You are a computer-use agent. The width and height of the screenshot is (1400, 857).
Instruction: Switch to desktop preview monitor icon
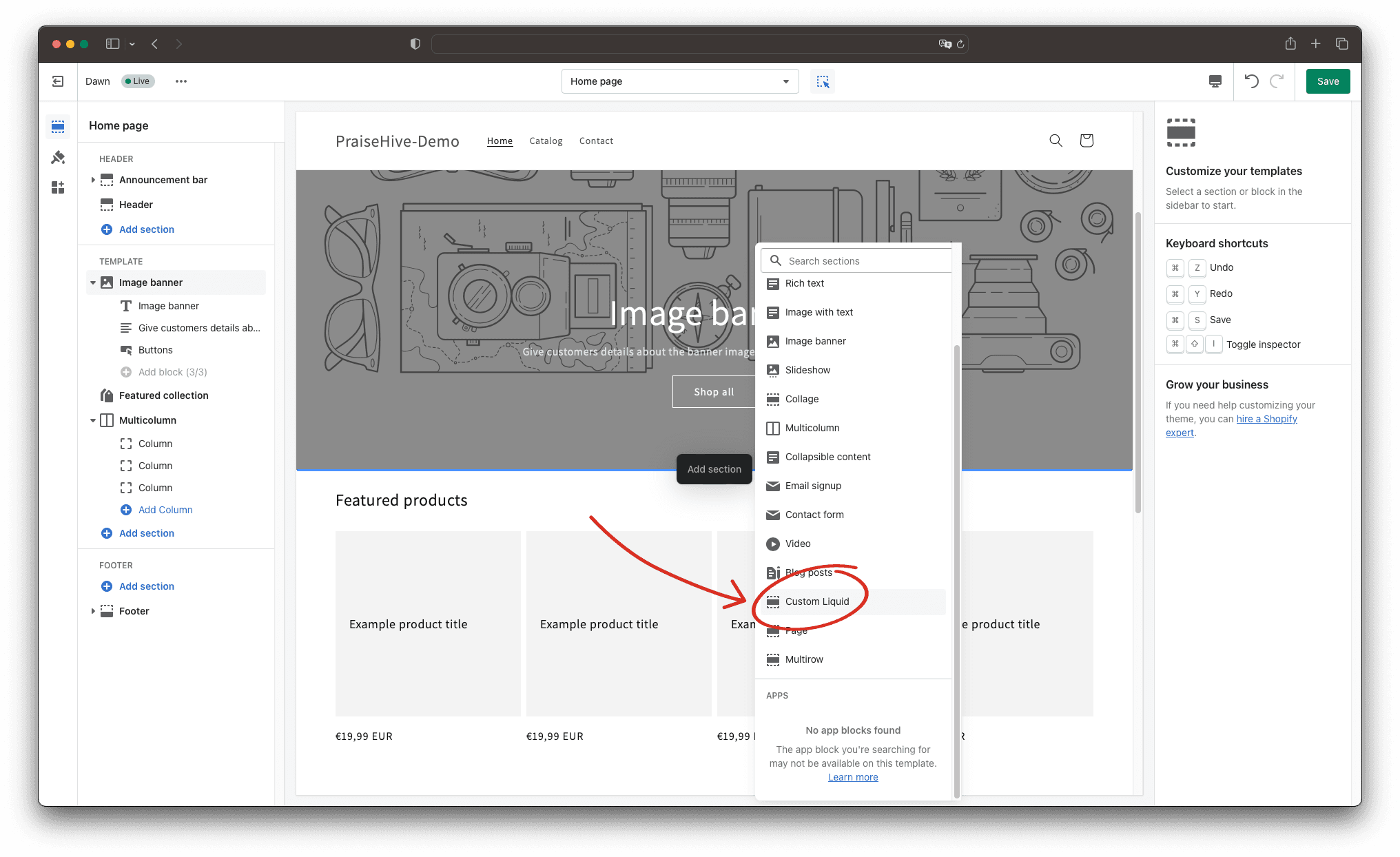(1215, 81)
